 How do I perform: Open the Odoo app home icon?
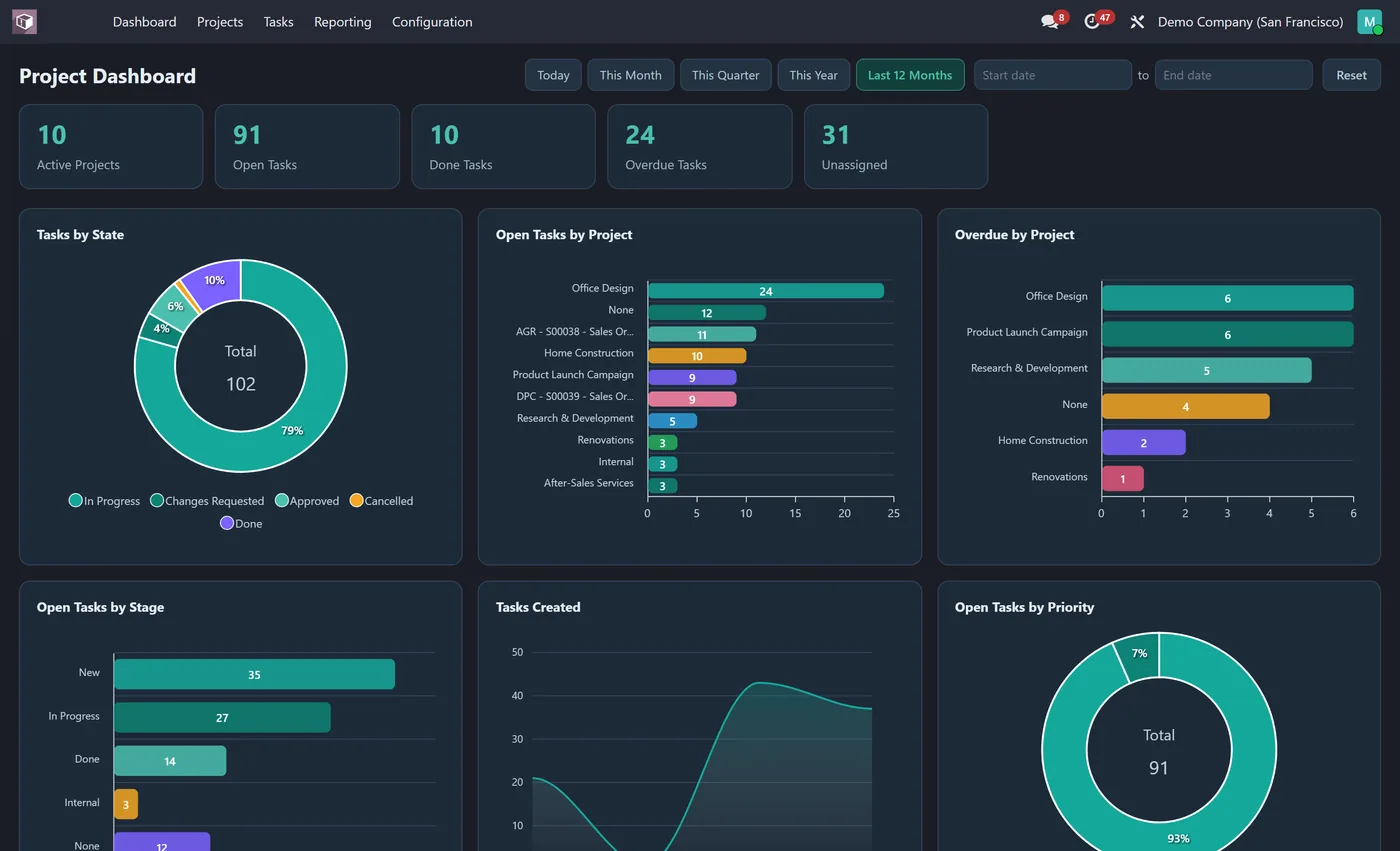24,21
